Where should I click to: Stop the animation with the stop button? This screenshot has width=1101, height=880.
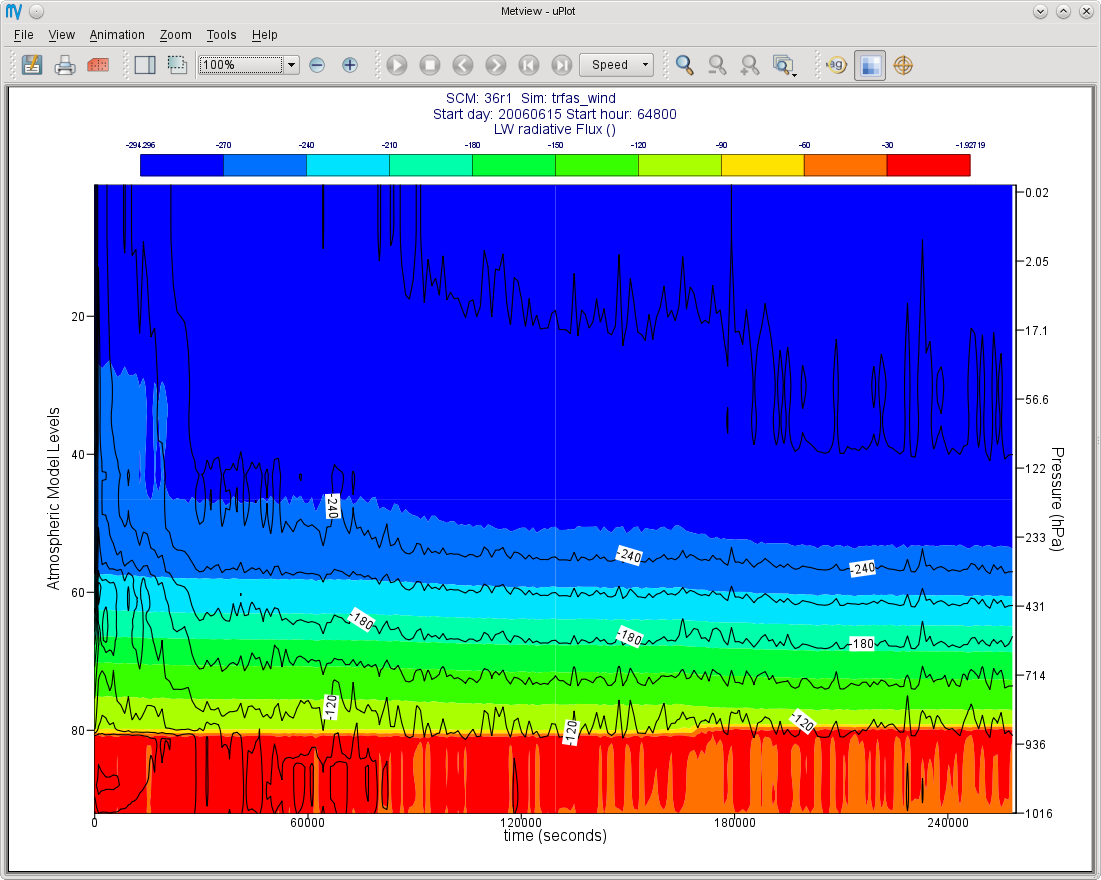[430, 65]
